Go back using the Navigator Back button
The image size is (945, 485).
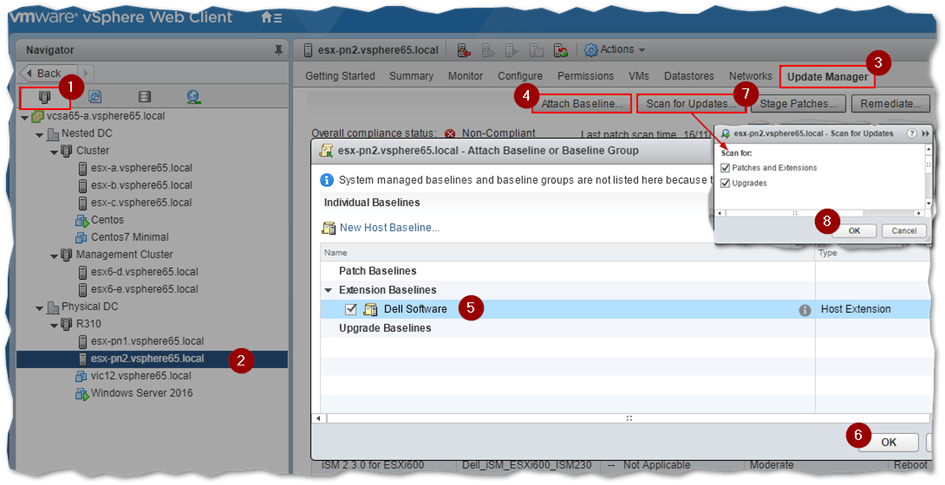pyautogui.click(x=49, y=73)
